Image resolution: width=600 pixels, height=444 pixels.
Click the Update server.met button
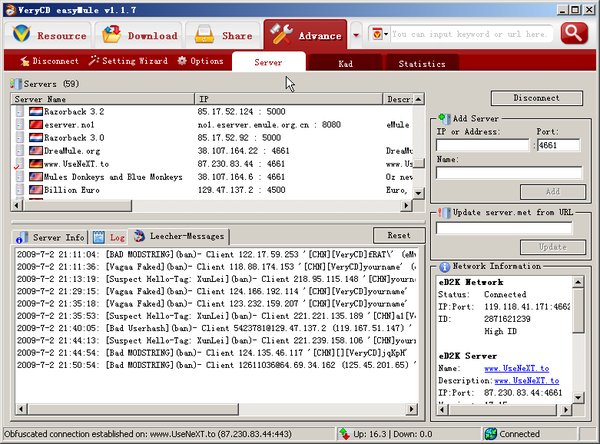coord(553,247)
